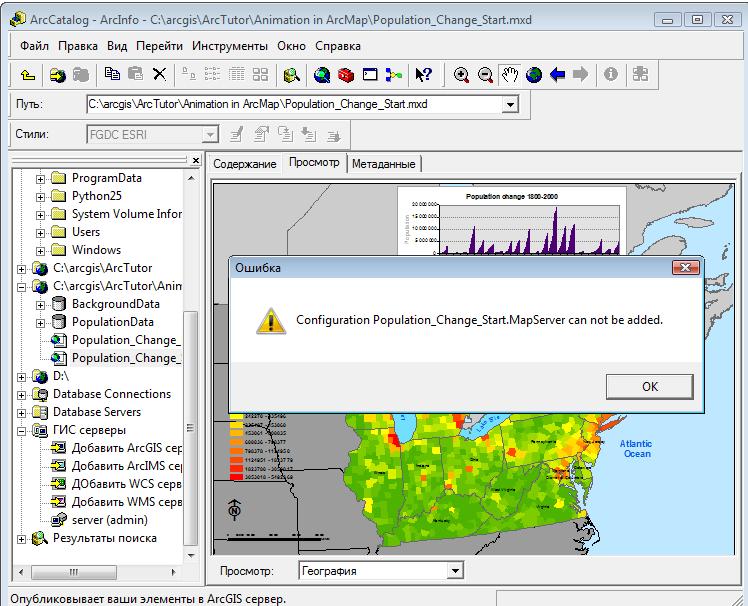The image size is (748, 606).
Task: Click scroll up arrow of catalog tree
Action: pyautogui.click(x=191, y=178)
